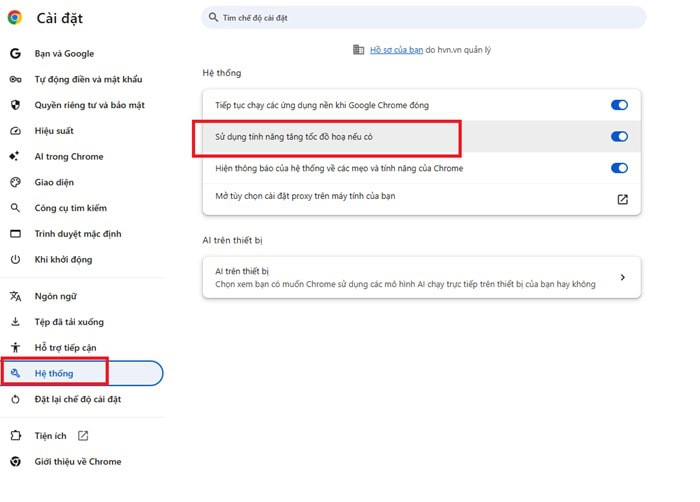Select Giao diện in sidebar
Screen dimensions: 700x502
pyautogui.click(x=54, y=182)
